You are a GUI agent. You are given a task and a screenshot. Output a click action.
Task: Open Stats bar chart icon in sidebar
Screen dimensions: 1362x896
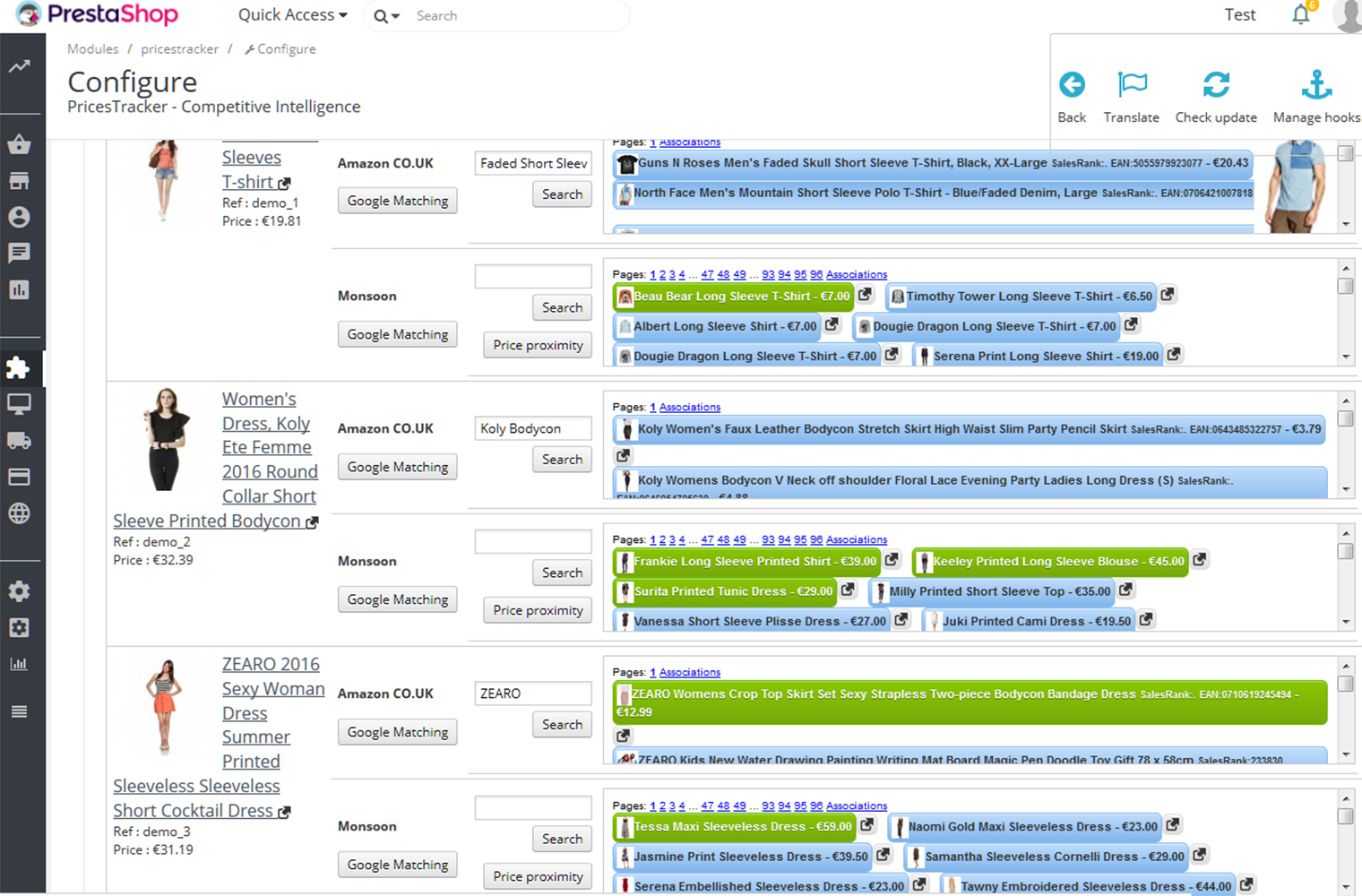[19, 289]
